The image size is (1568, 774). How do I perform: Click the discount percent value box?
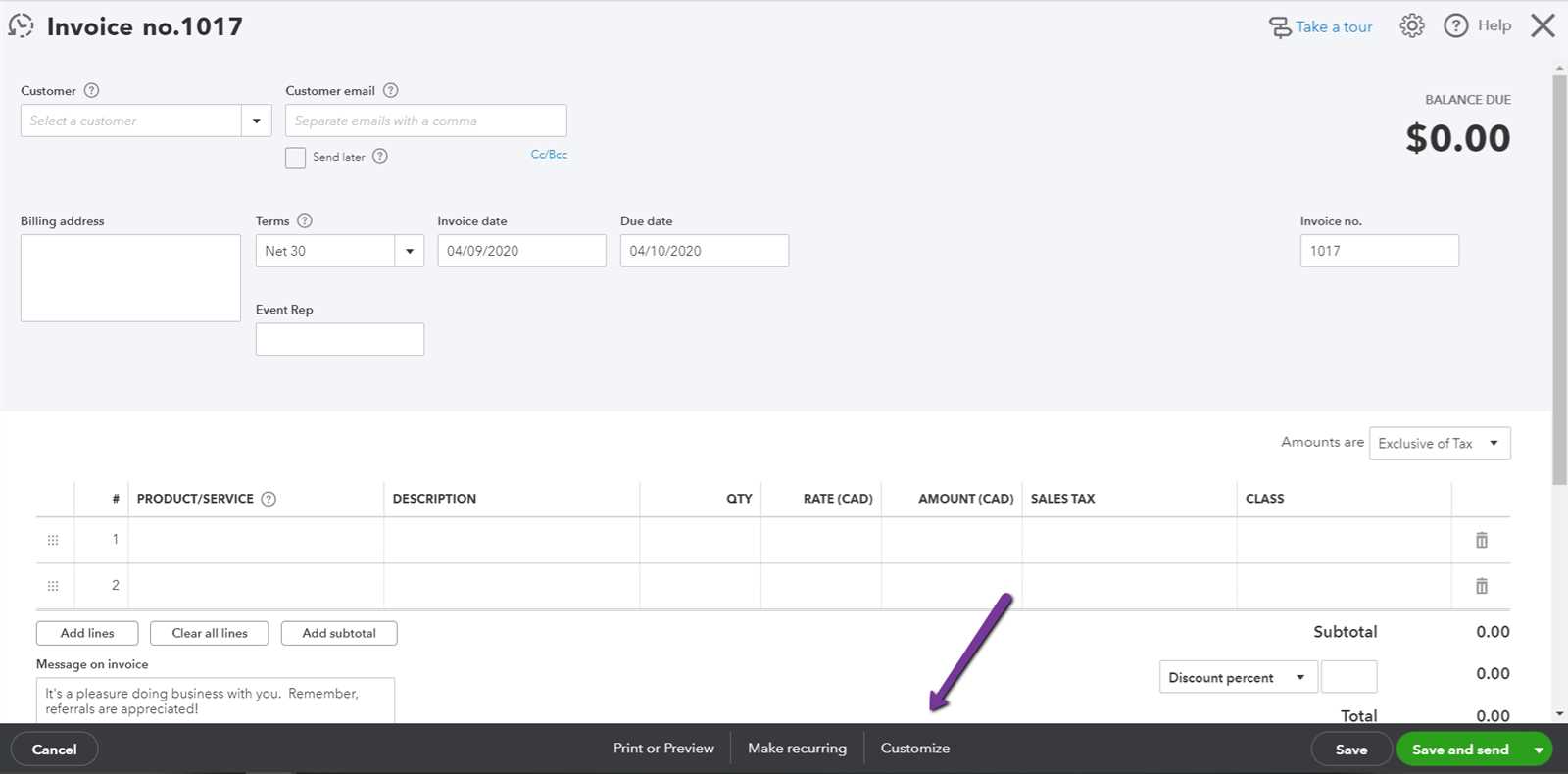1348,677
